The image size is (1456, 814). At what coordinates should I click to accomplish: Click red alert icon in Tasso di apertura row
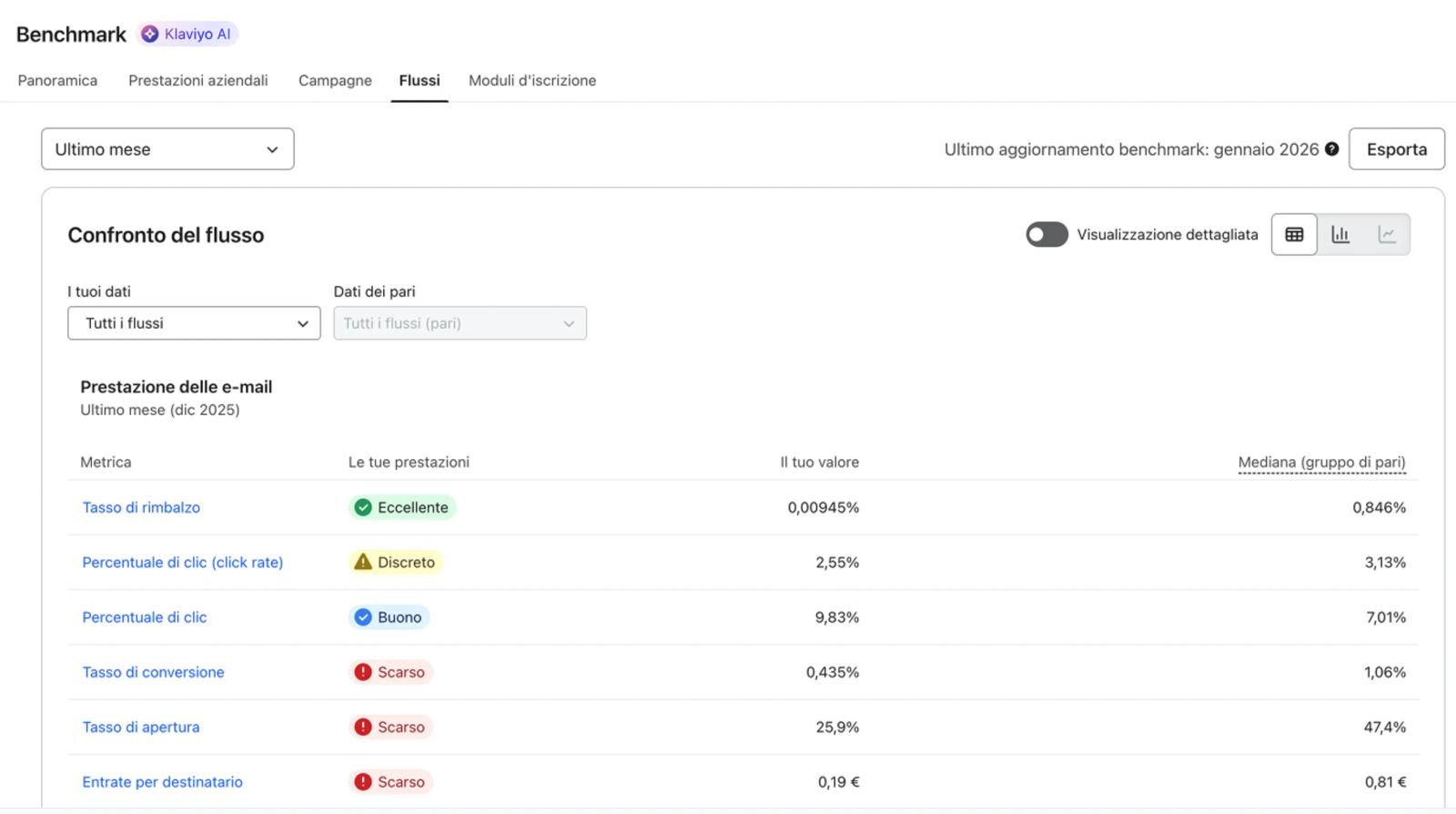pyautogui.click(x=363, y=727)
